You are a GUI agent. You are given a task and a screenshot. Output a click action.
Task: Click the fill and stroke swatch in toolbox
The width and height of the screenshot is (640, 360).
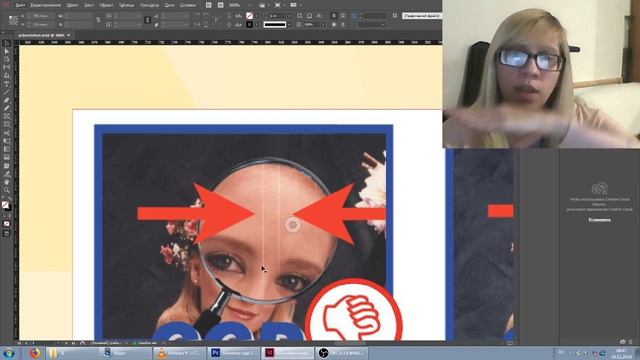(x=6, y=205)
